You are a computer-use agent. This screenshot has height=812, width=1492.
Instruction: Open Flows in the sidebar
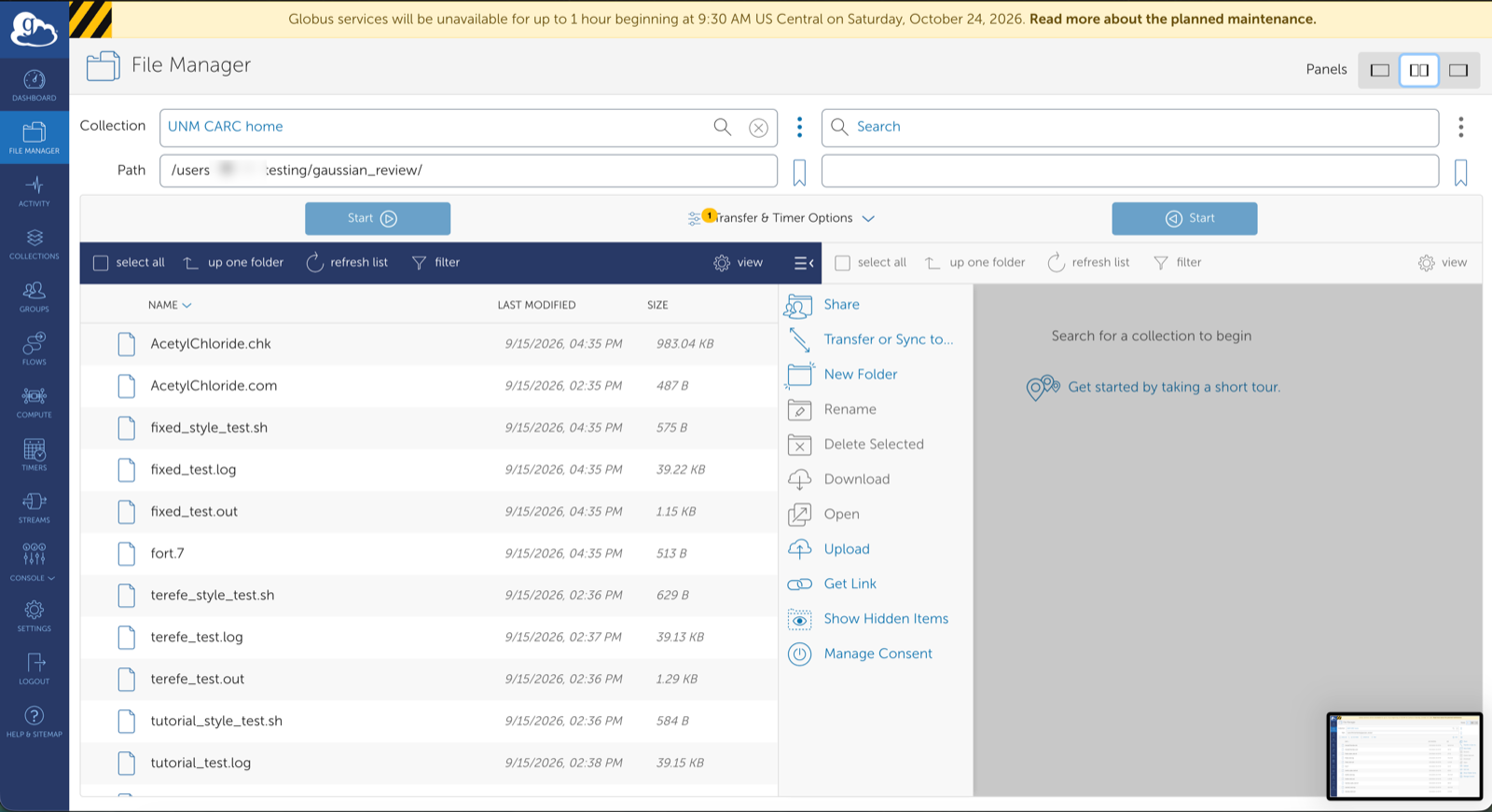(35, 350)
